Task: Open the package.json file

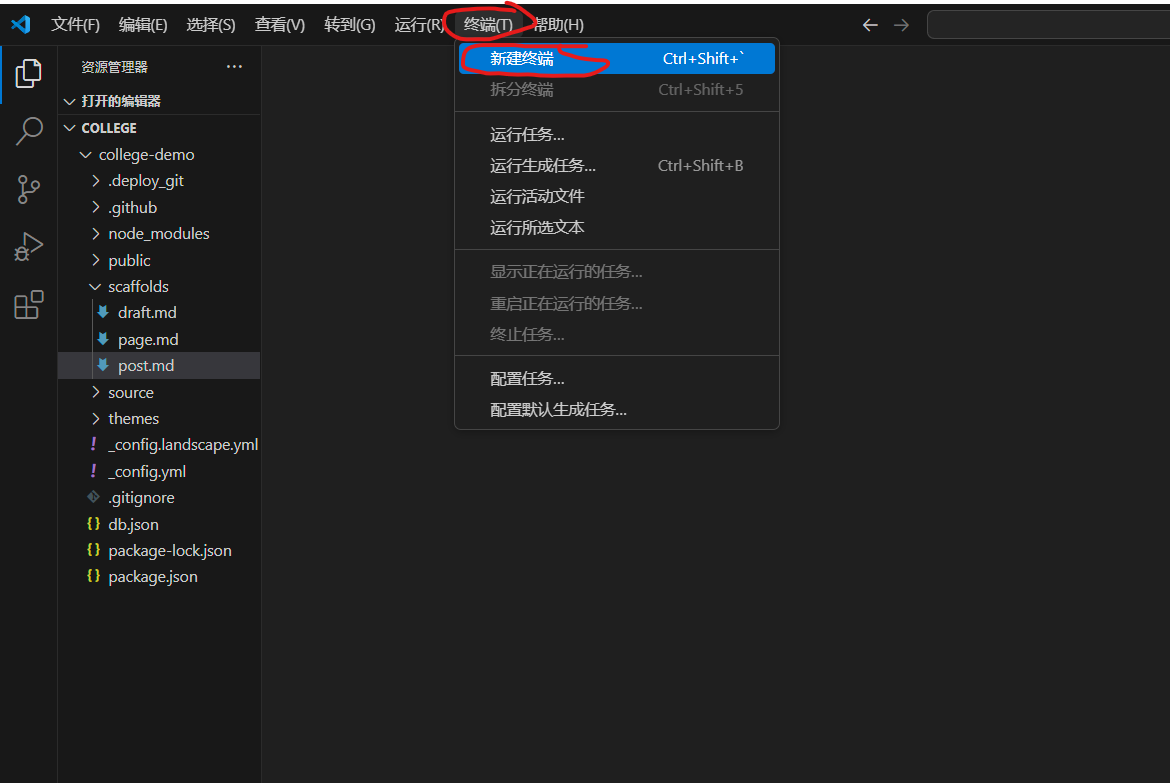Action: click(152, 576)
